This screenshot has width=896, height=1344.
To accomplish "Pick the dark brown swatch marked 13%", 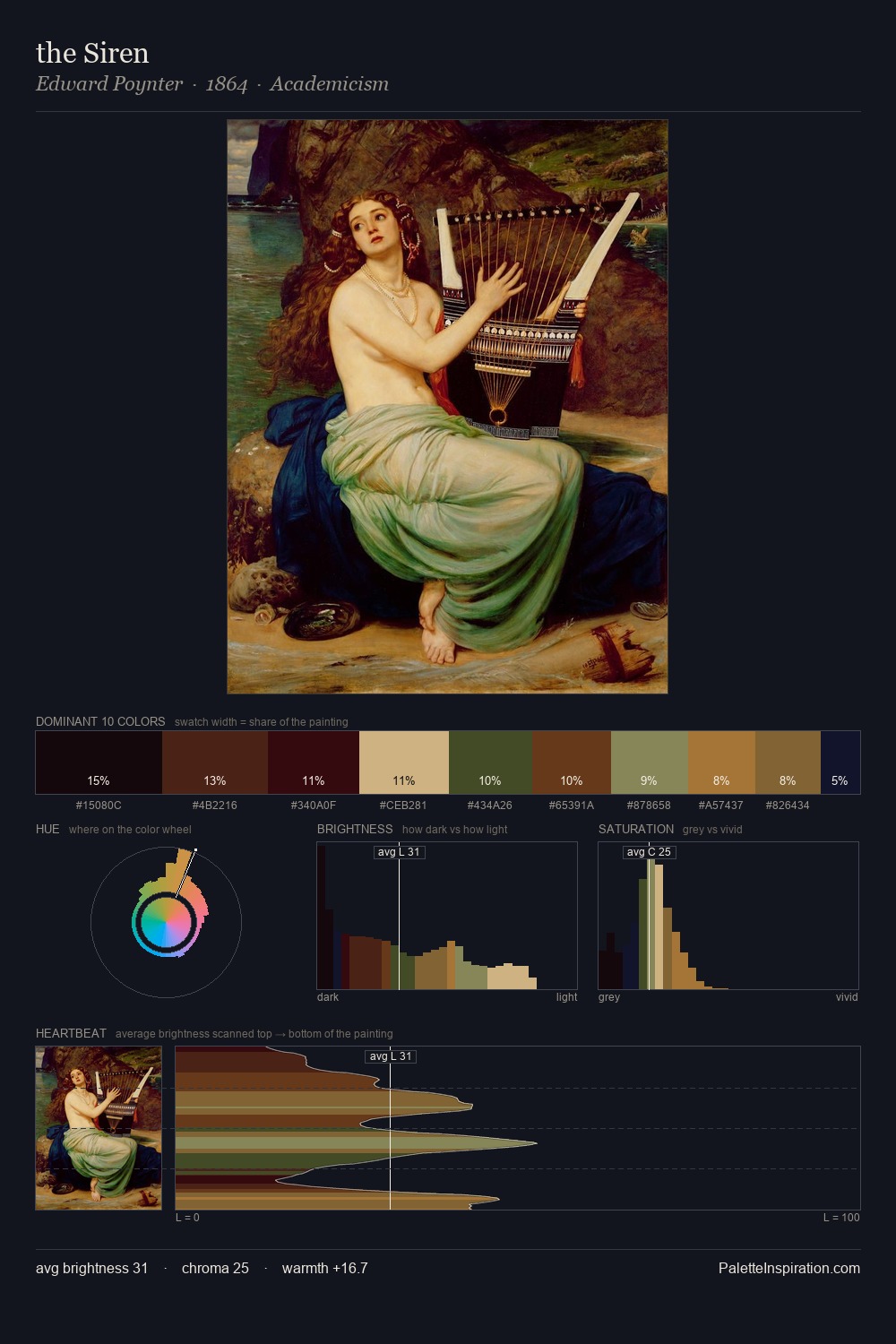I will coord(215,762).
